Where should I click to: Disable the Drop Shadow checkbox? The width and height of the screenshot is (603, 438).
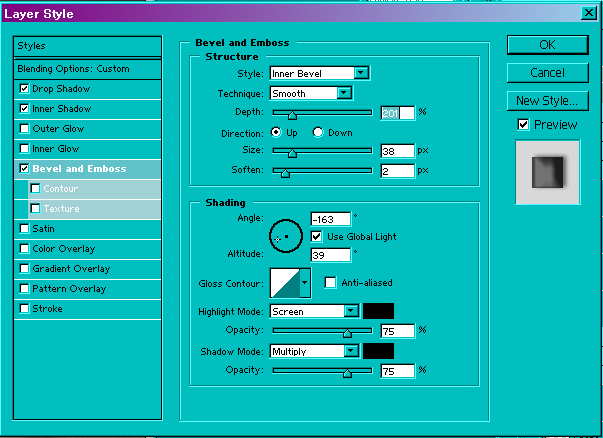24,89
